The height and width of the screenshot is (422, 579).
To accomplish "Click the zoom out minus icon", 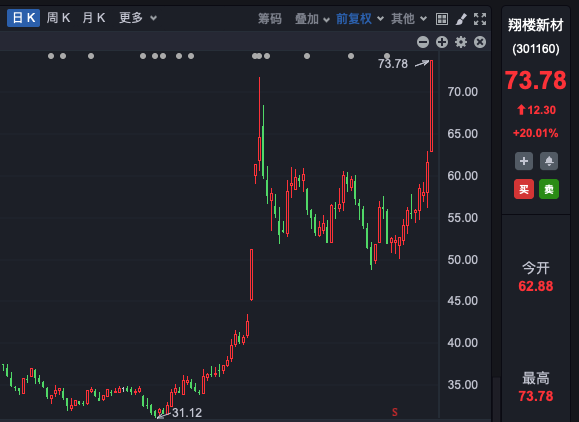I will (423, 42).
